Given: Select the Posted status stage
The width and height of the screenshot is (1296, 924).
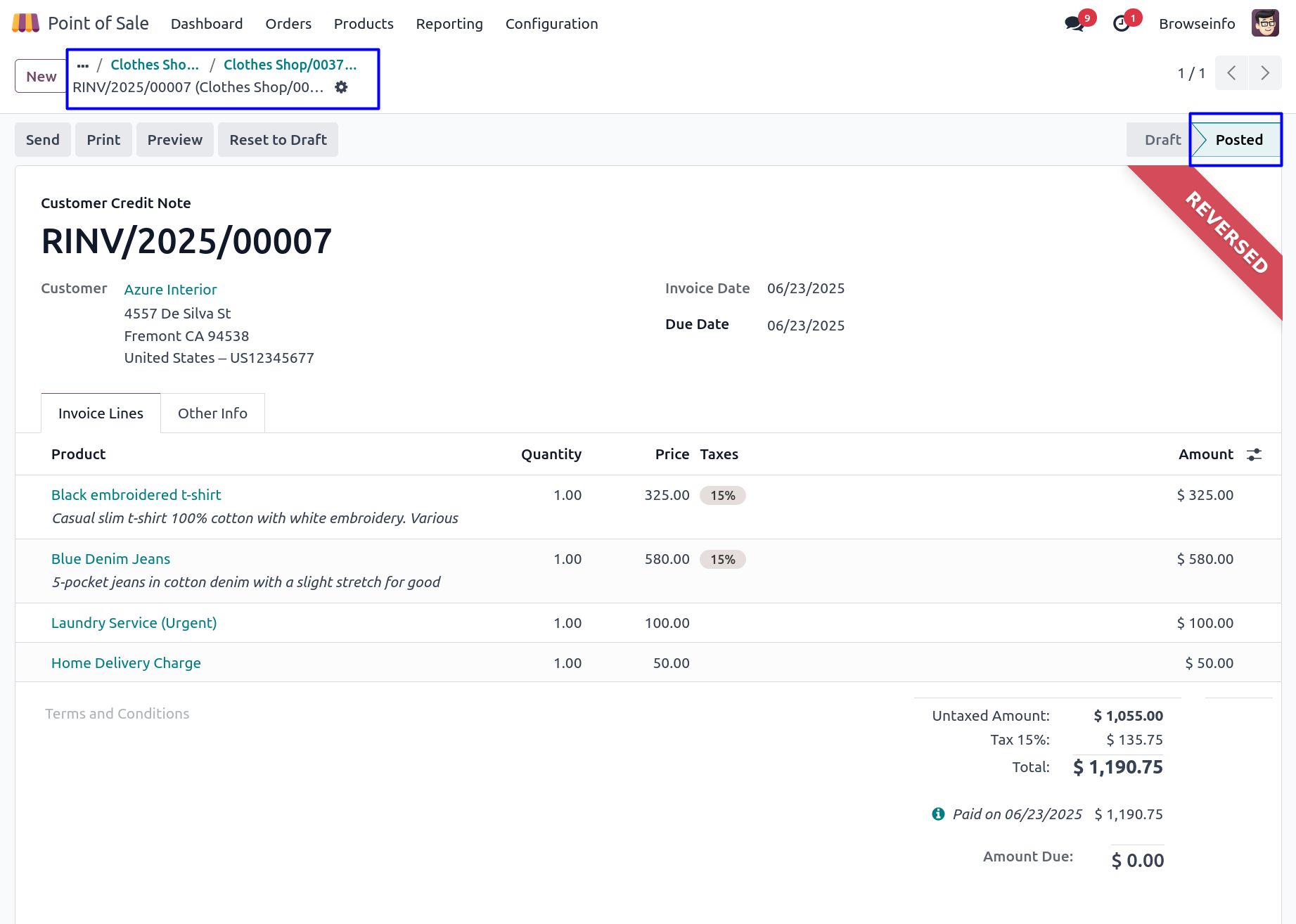Looking at the screenshot, I should coord(1238,140).
